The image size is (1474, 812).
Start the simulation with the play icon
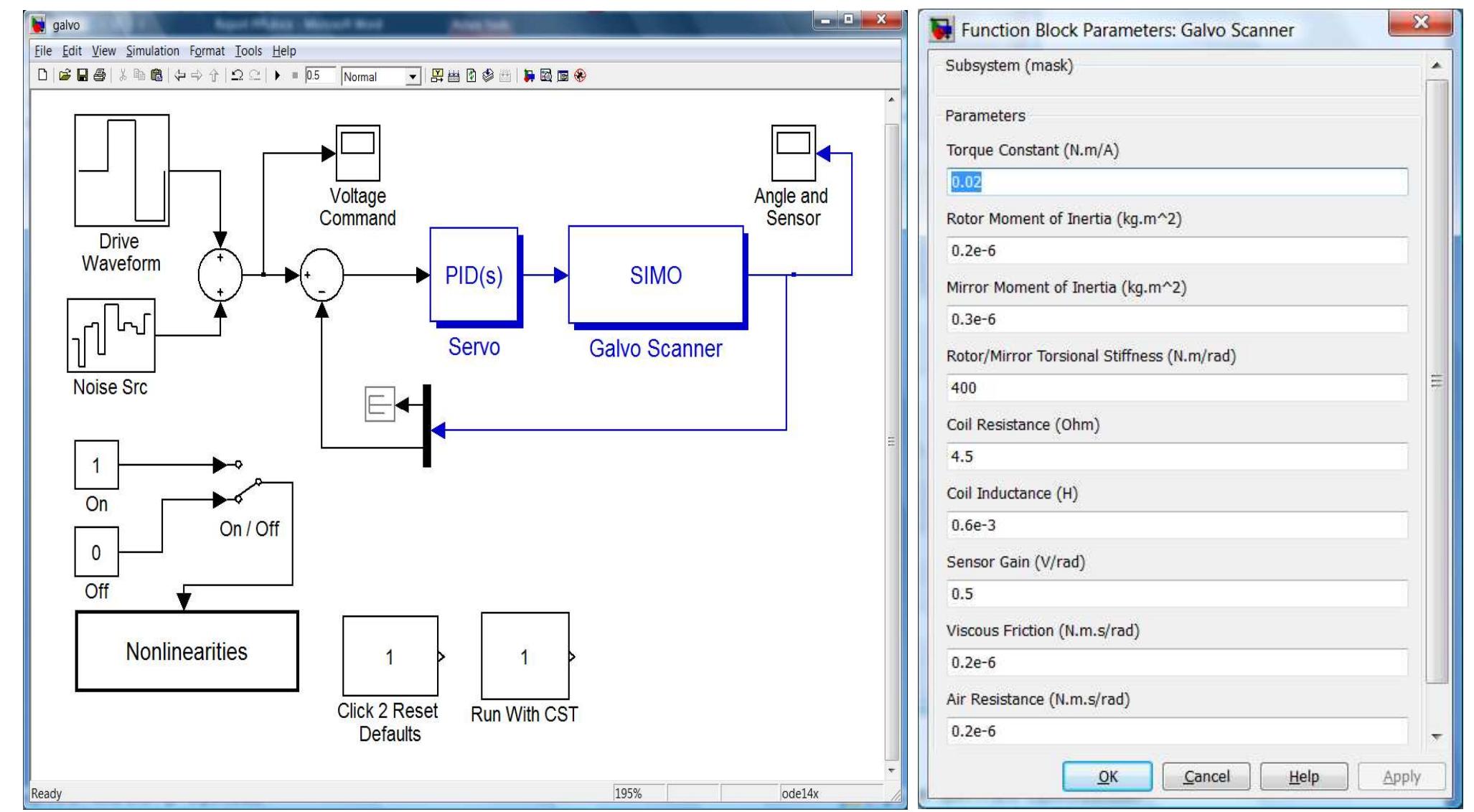tap(277, 75)
